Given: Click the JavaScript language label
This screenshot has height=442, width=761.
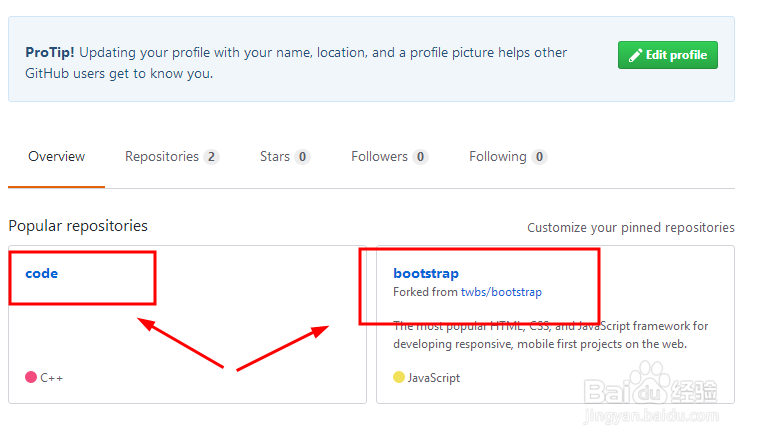Looking at the screenshot, I should tap(433, 377).
